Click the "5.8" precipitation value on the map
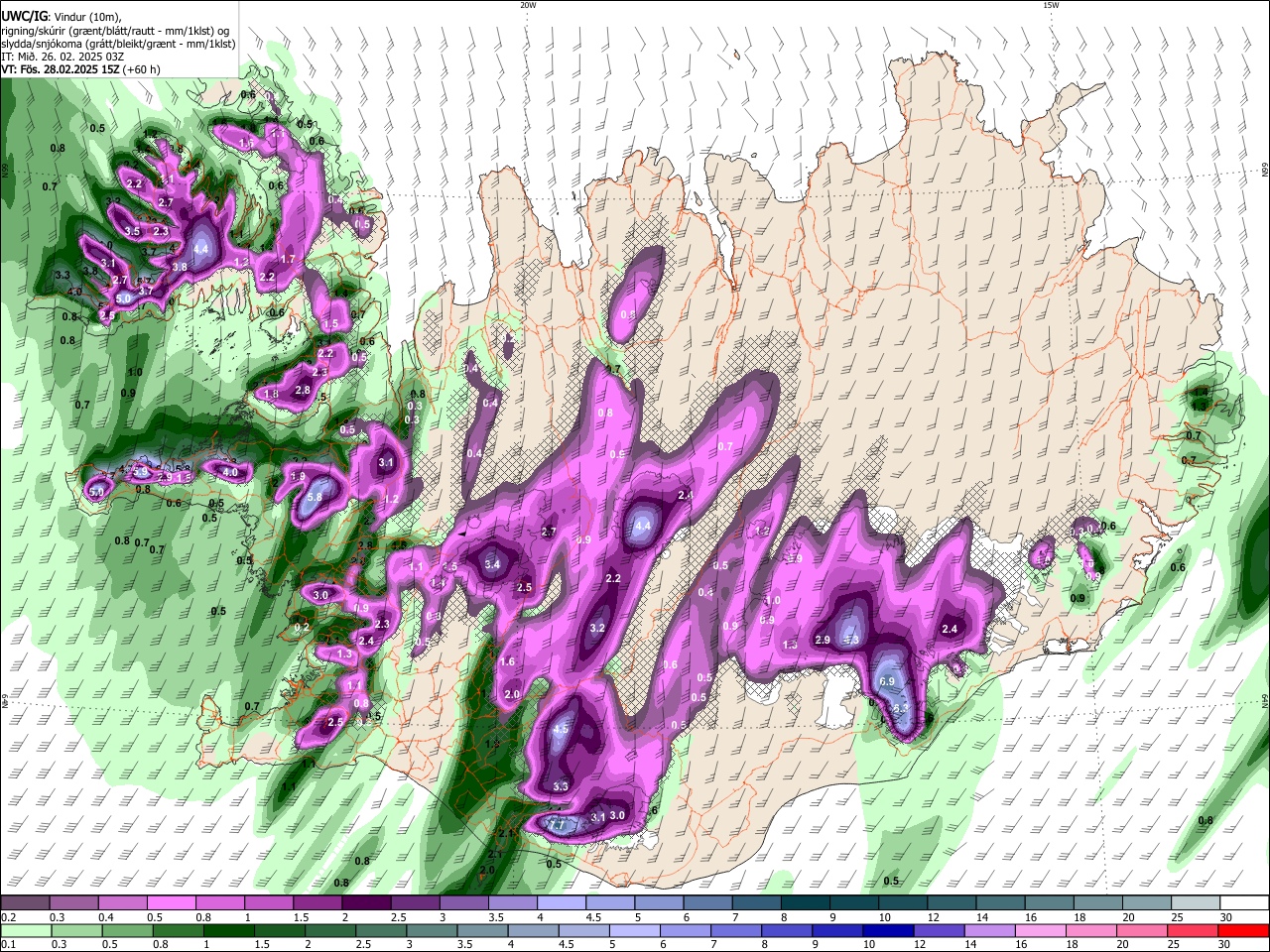Viewport: 1270px width, 952px height. click(316, 498)
